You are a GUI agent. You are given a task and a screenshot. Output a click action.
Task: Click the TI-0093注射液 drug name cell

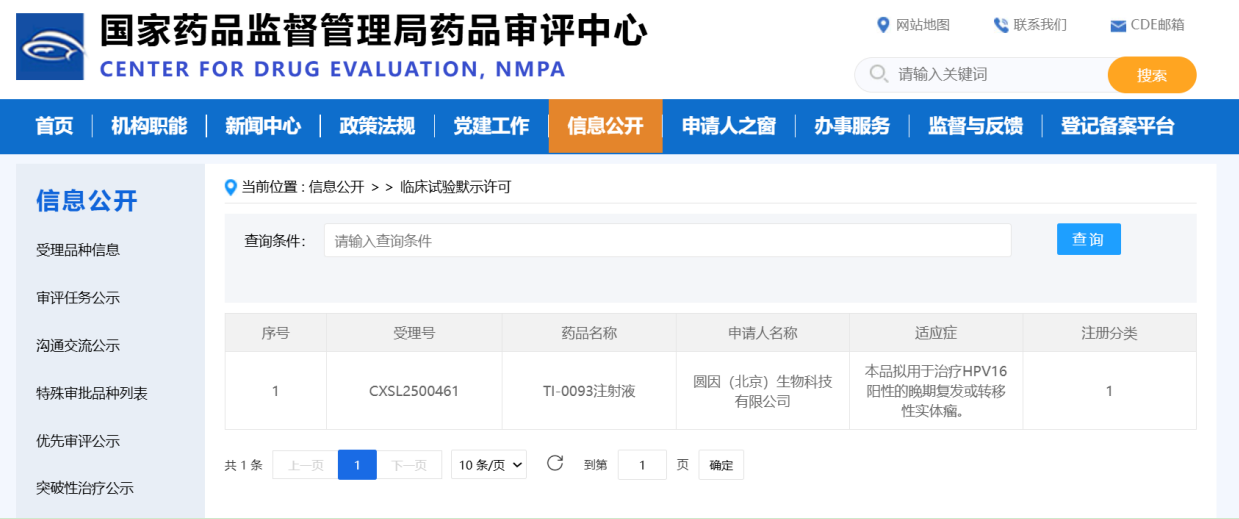click(589, 391)
